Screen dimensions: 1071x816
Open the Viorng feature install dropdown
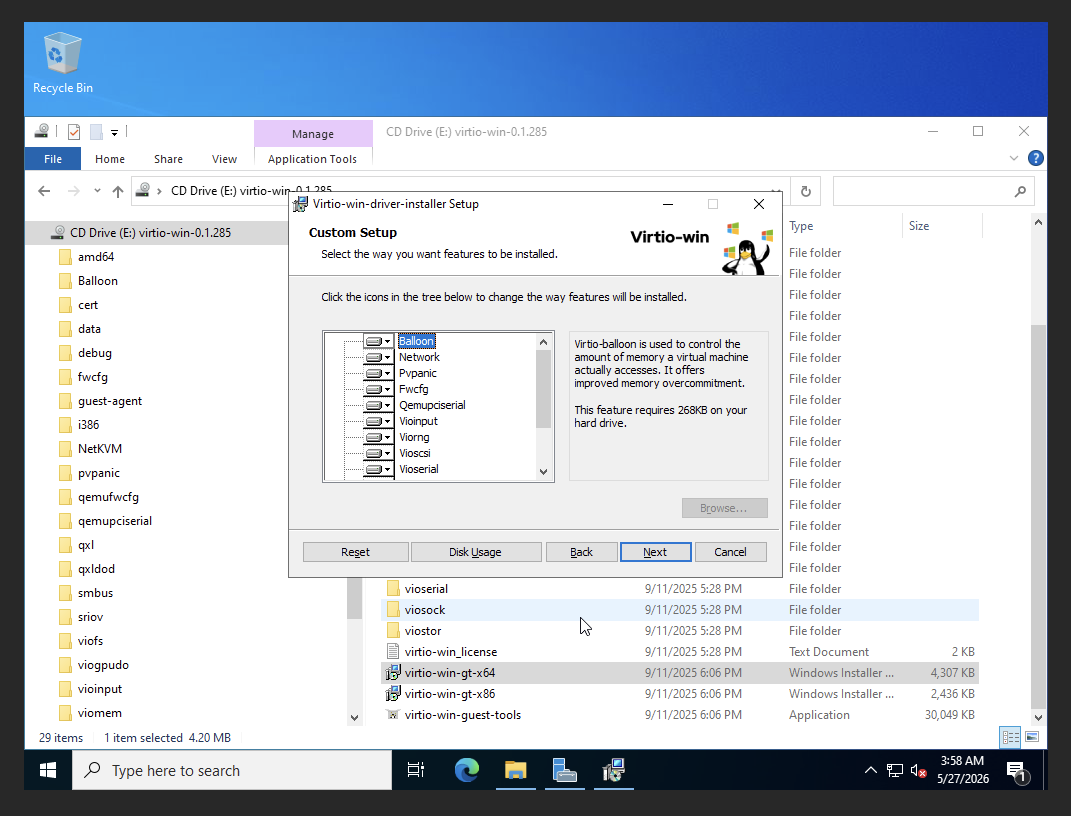point(378,437)
